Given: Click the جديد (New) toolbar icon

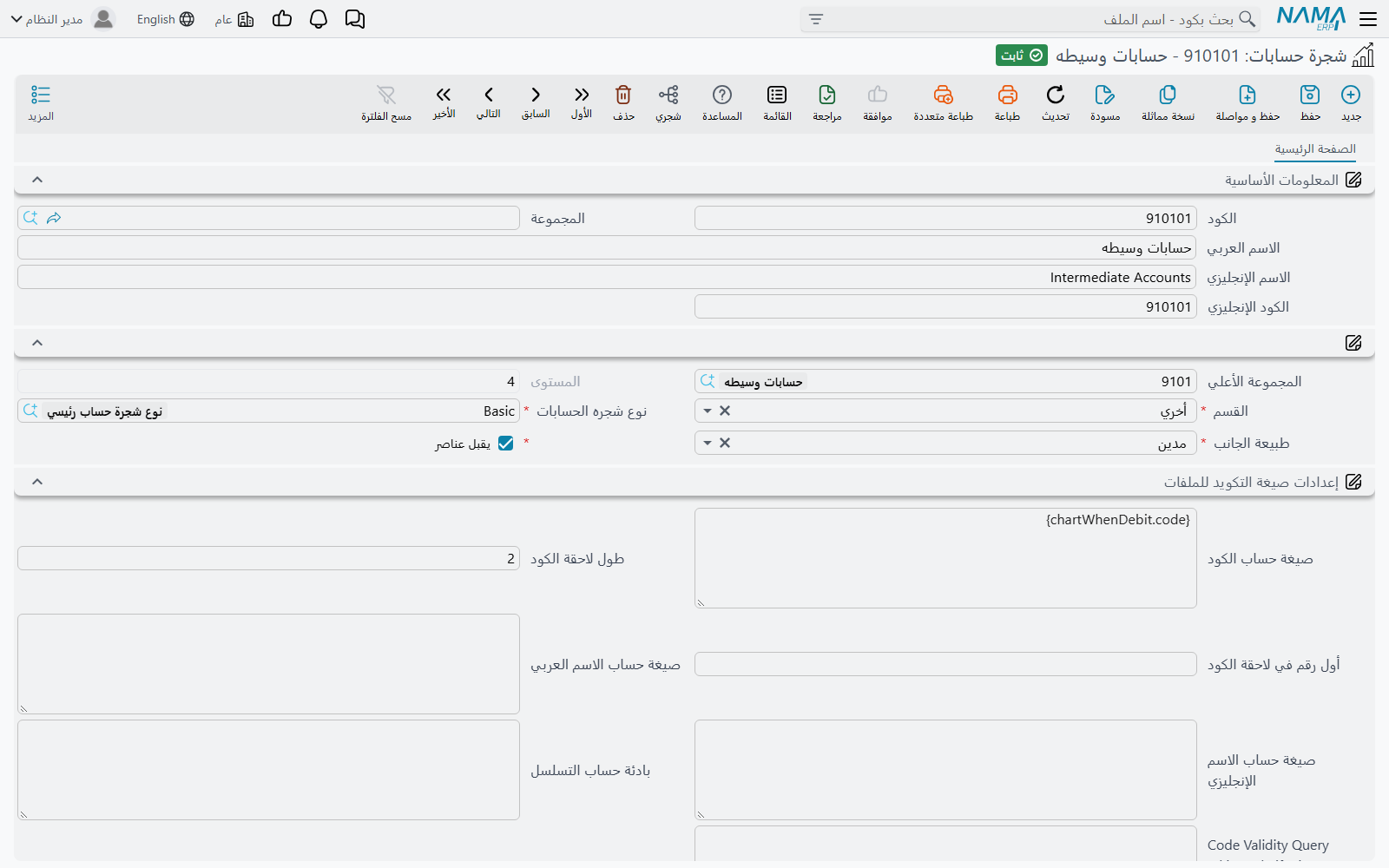Looking at the screenshot, I should 1351,95.
